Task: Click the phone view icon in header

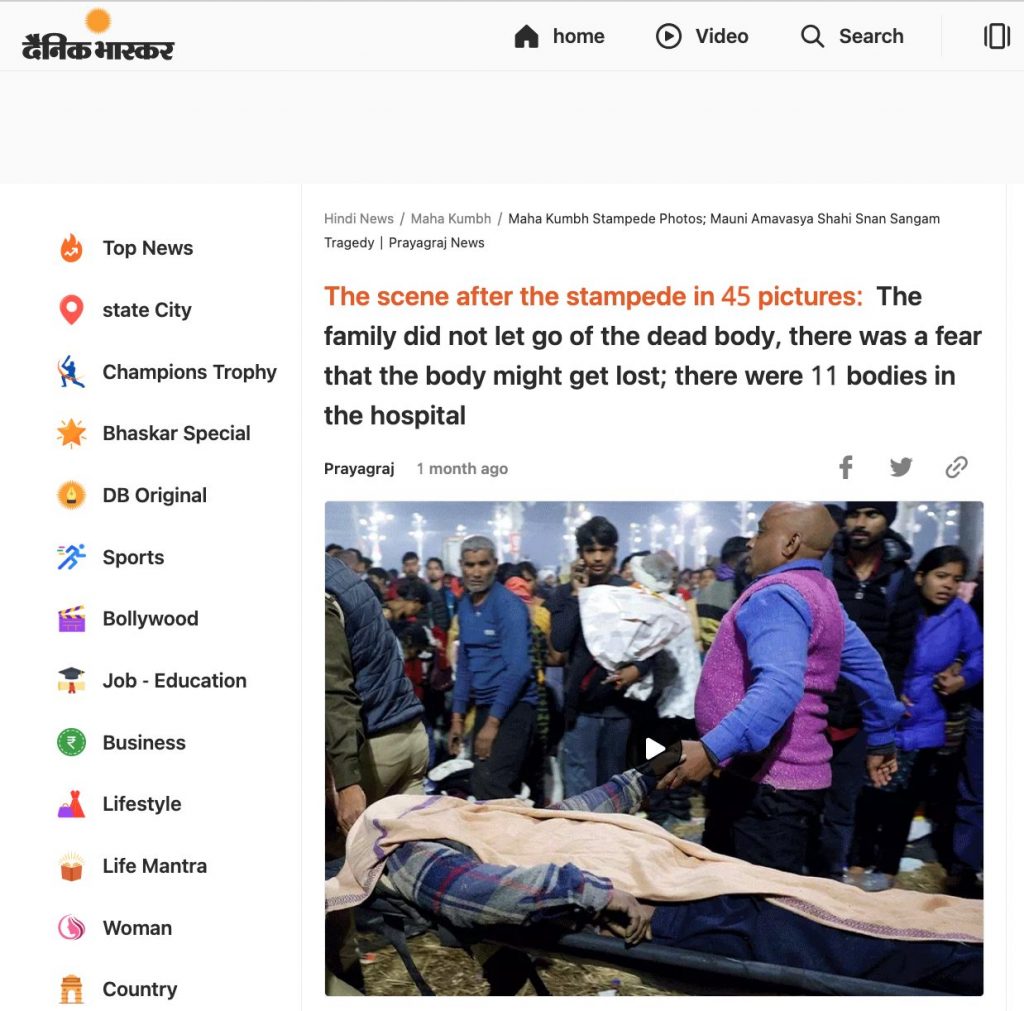Action: pyautogui.click(x=997, y=36)
